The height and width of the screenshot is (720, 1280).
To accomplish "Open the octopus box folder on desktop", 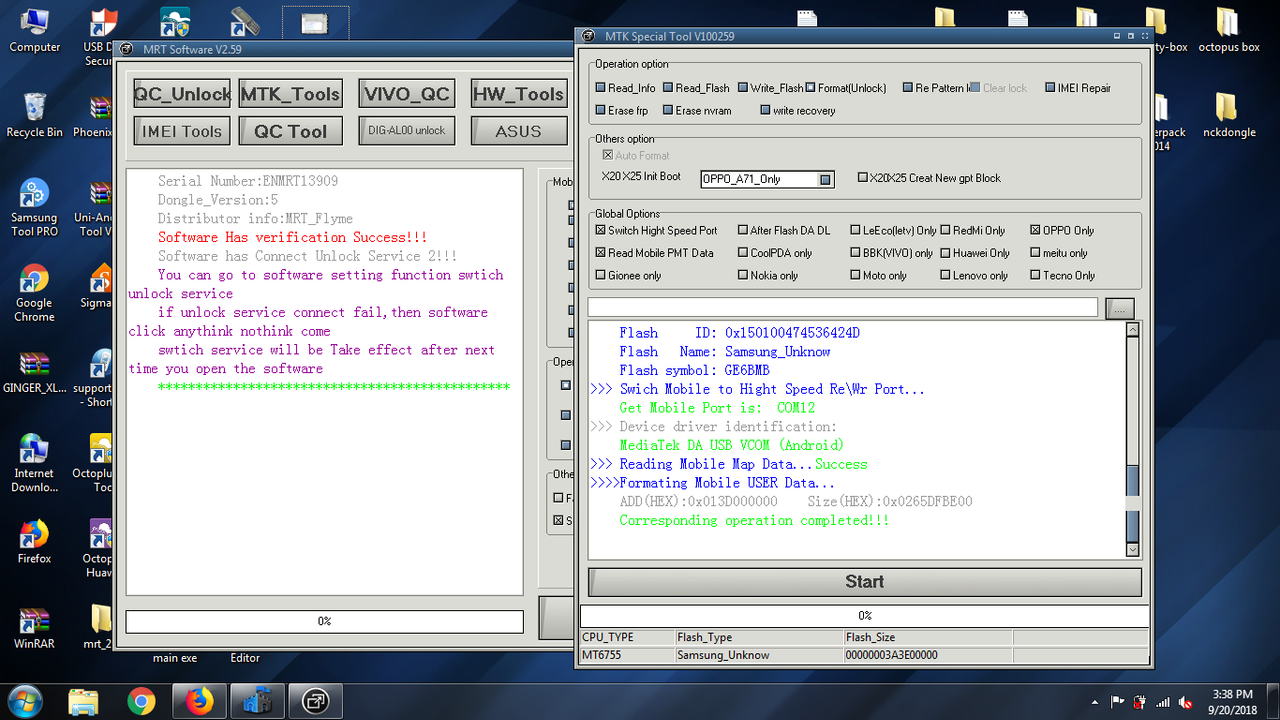I will [1229, 30].
